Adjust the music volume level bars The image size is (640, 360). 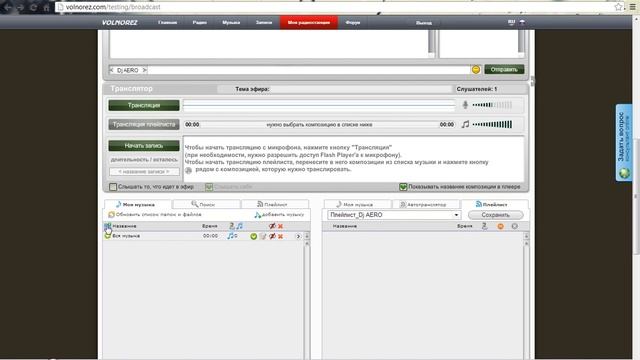click(492, 124)
